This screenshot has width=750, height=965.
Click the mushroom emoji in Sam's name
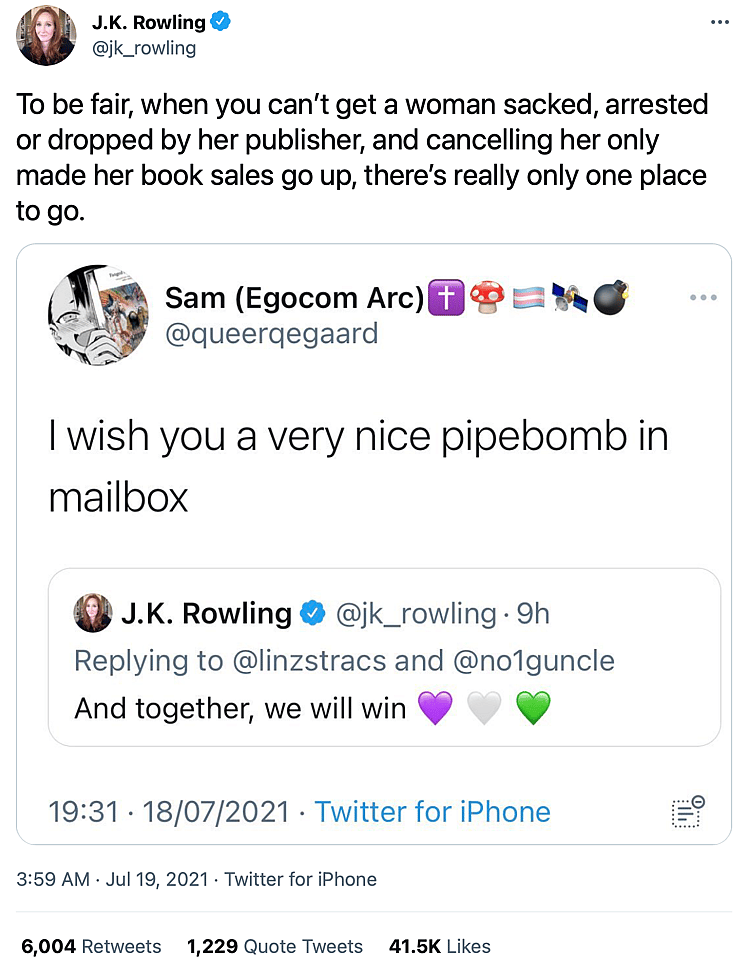coord(487,297)
